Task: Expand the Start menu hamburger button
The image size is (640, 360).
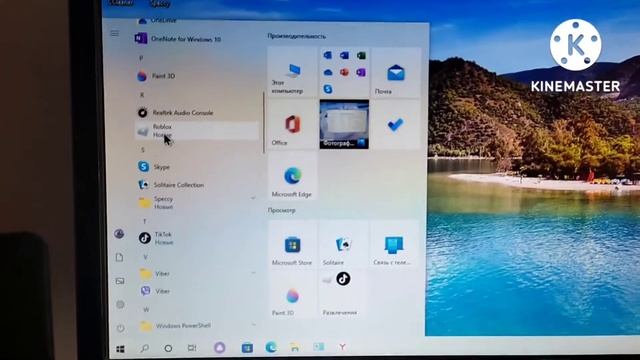Action: click(x=115, y=33)
